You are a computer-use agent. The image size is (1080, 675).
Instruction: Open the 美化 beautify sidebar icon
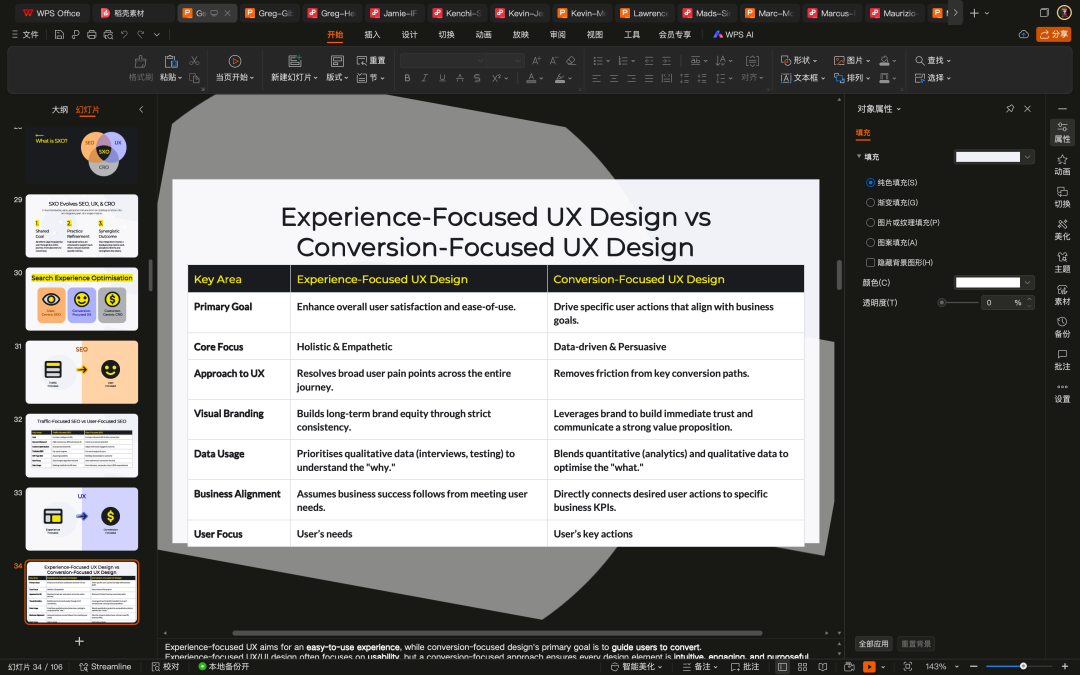(1062, 229)
